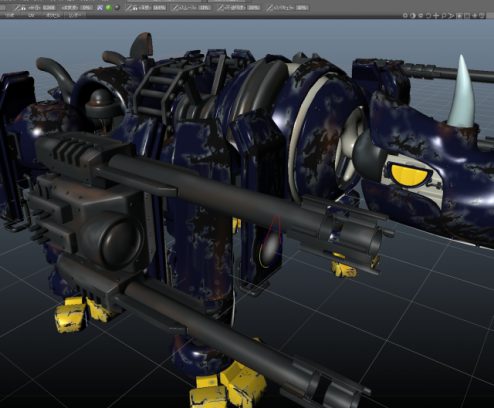494x408 pixels.
Task: Click the first pencil icon in the brush toolbar
Action: coord(17,7)
